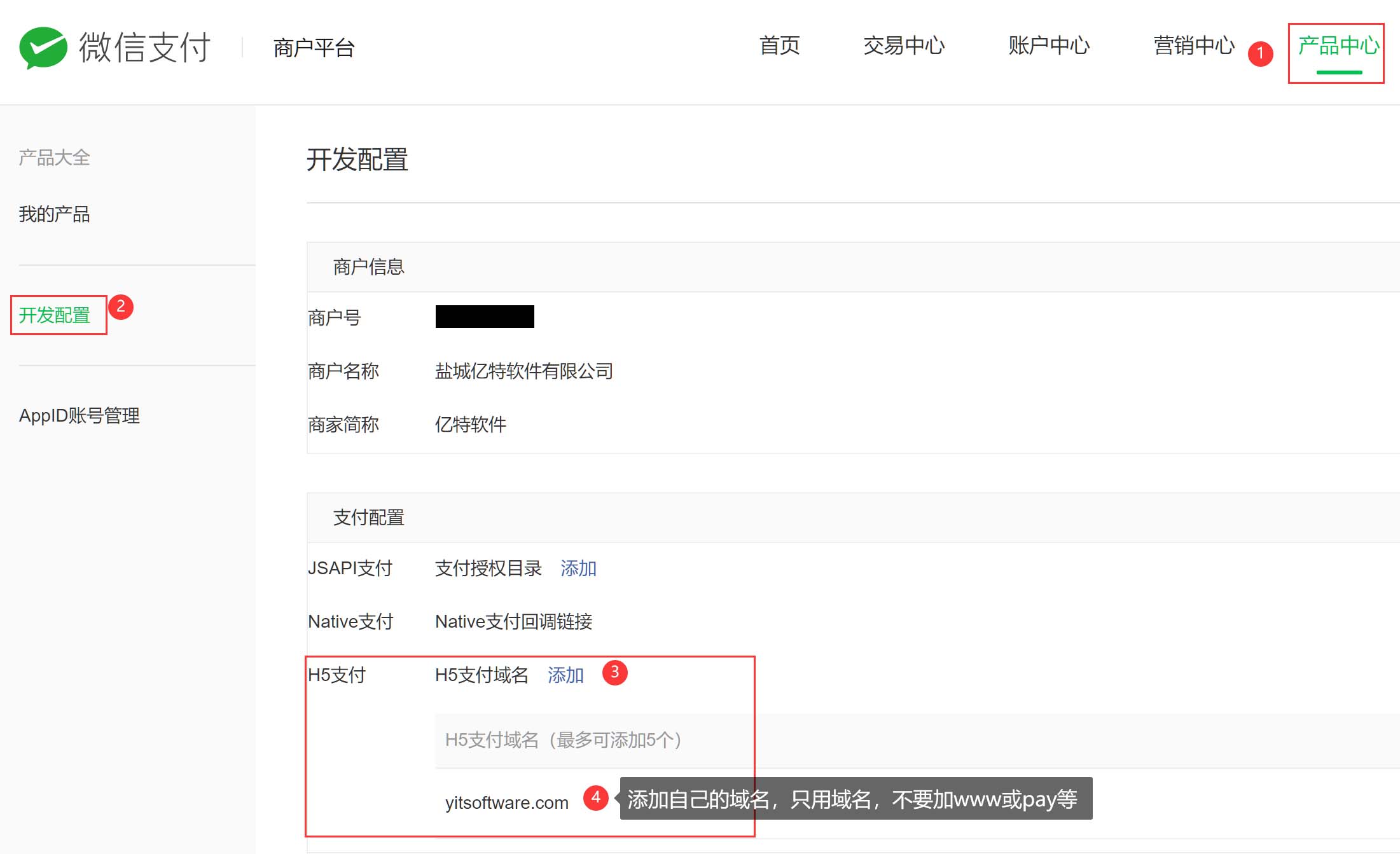Open AppID账号管理 sidebar item
The width and height of the screenshot is (1400, 854).
coord(79,415)
